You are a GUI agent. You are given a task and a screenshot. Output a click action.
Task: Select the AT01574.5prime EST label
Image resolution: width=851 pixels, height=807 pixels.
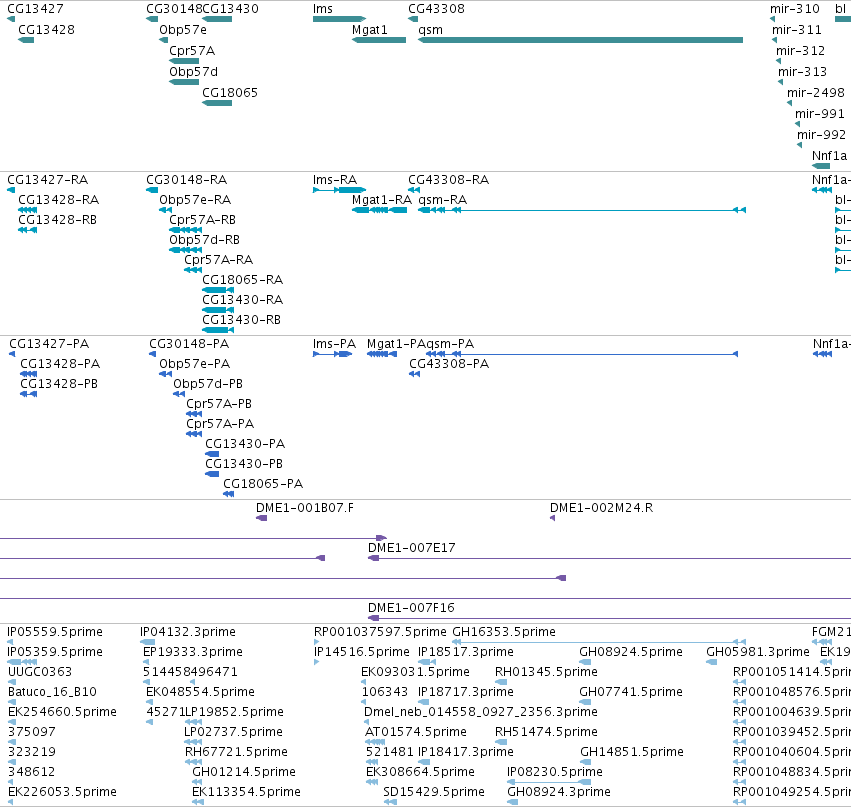tap(416, 732)
